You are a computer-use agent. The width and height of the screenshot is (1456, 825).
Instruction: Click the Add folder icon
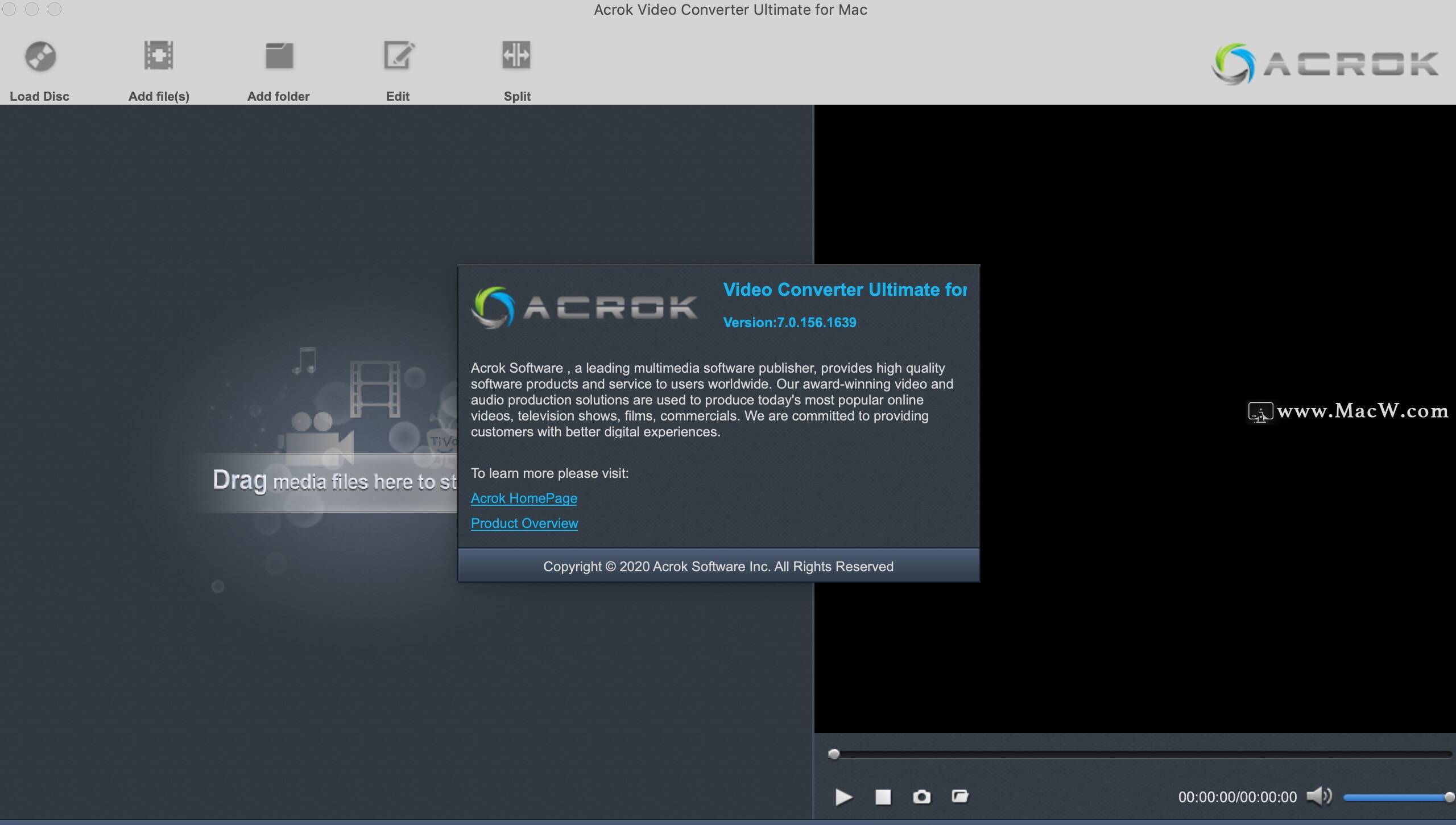click(x=279, y=56)
